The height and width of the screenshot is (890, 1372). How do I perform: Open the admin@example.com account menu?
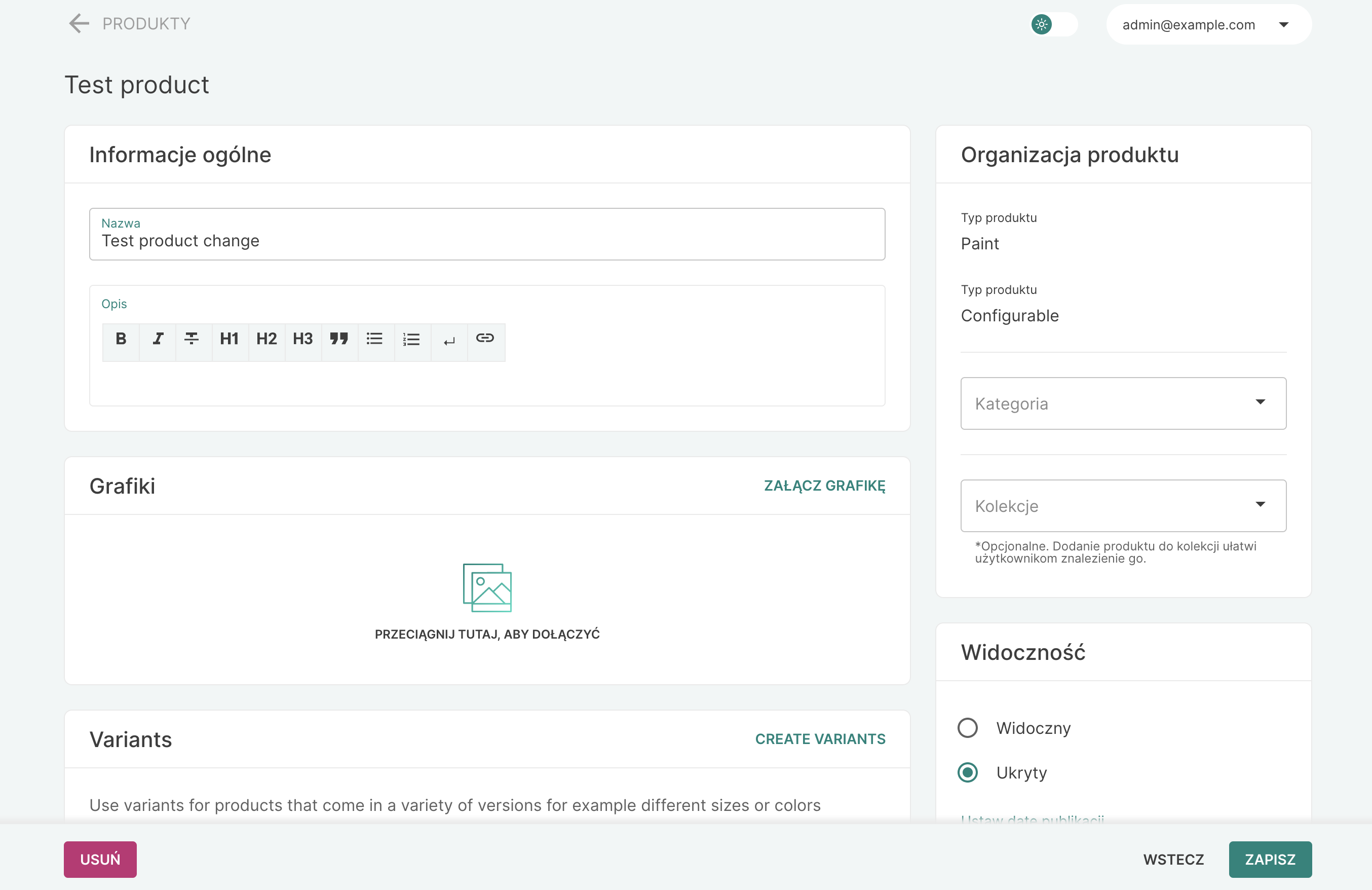1208,24
